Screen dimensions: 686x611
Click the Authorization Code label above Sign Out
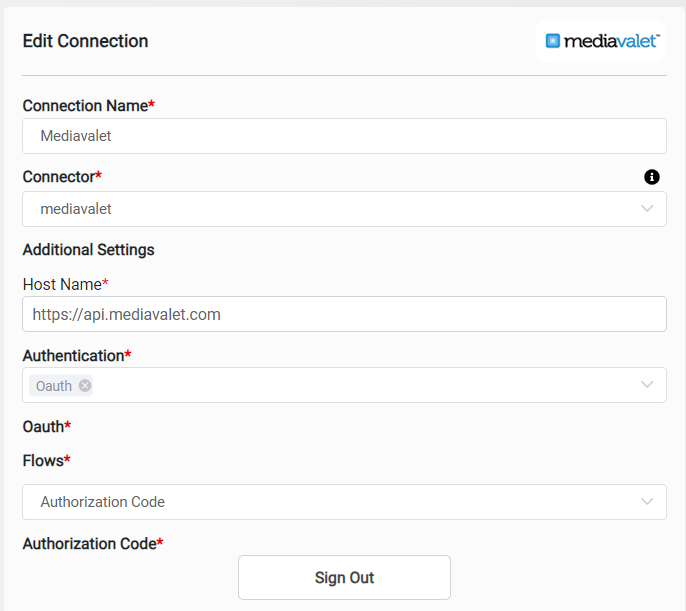click(89, 544)
